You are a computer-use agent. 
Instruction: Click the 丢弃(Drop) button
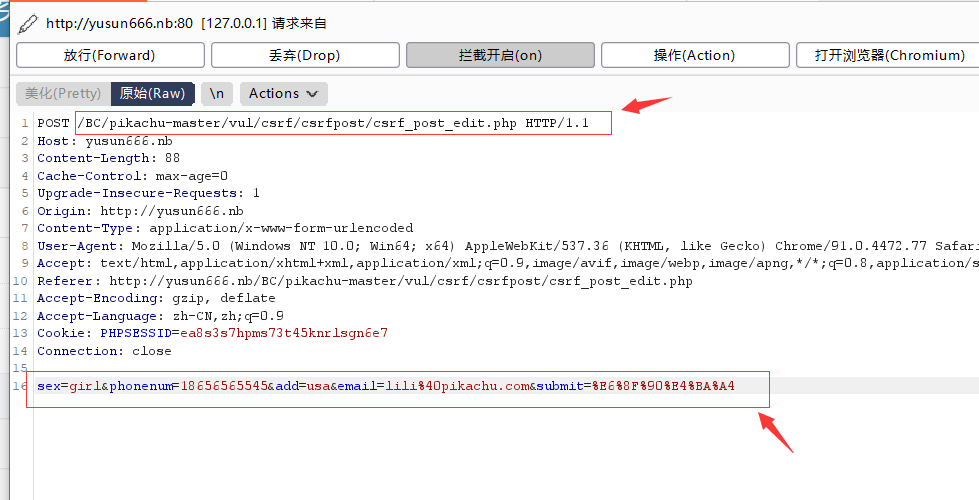click(305, 55)
